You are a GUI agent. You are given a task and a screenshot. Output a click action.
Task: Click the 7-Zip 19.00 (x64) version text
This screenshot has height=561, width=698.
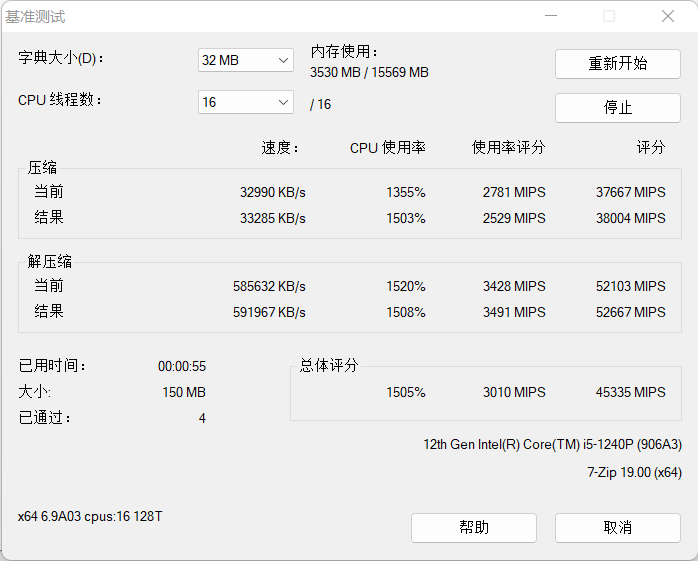(634, 472)
